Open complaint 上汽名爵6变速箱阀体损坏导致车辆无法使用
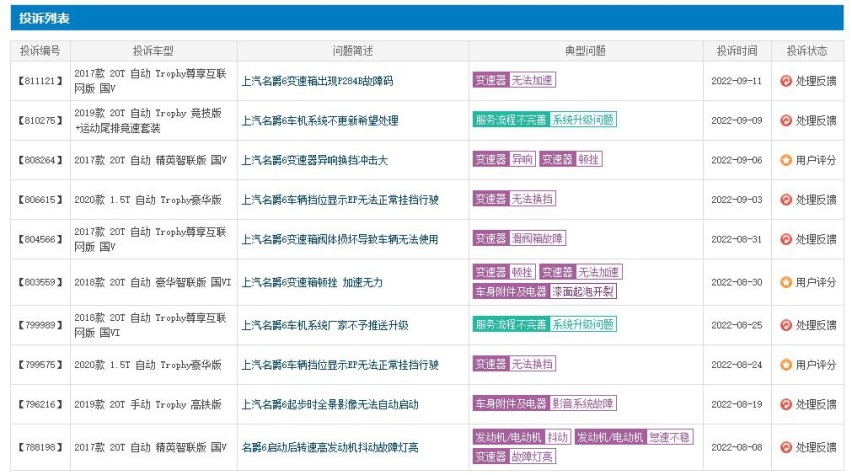Screen dimensions: 852x475 [340, 239]
